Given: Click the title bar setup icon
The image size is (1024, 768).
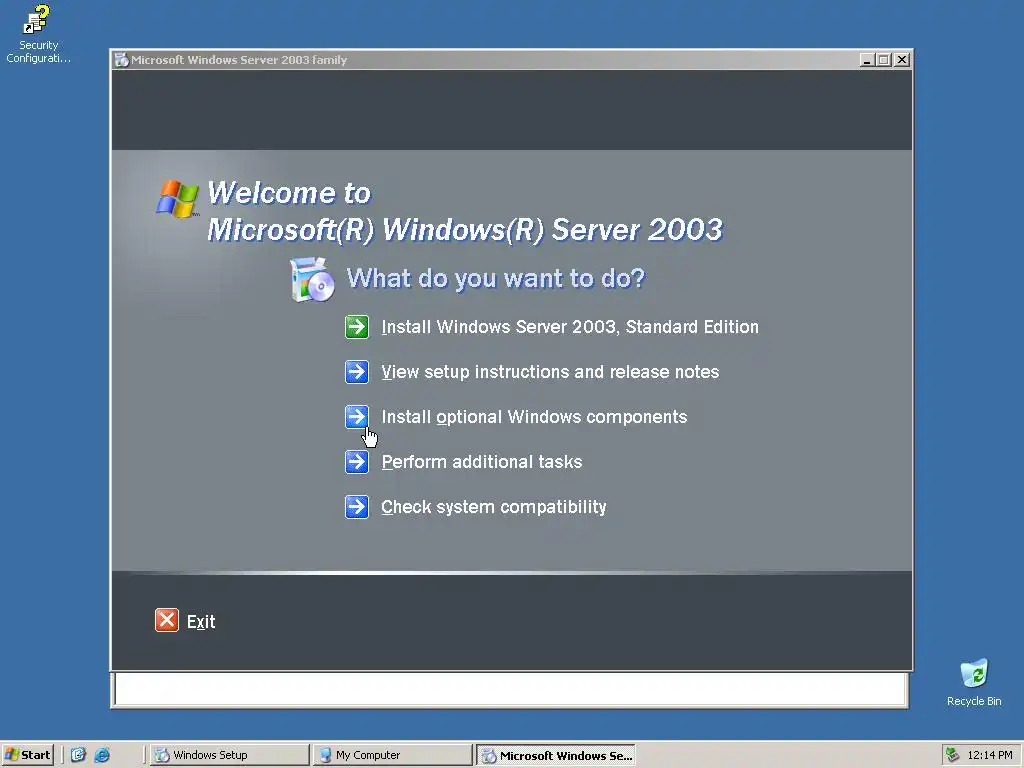Looking at the screenshot, I should tap(121, 60).
